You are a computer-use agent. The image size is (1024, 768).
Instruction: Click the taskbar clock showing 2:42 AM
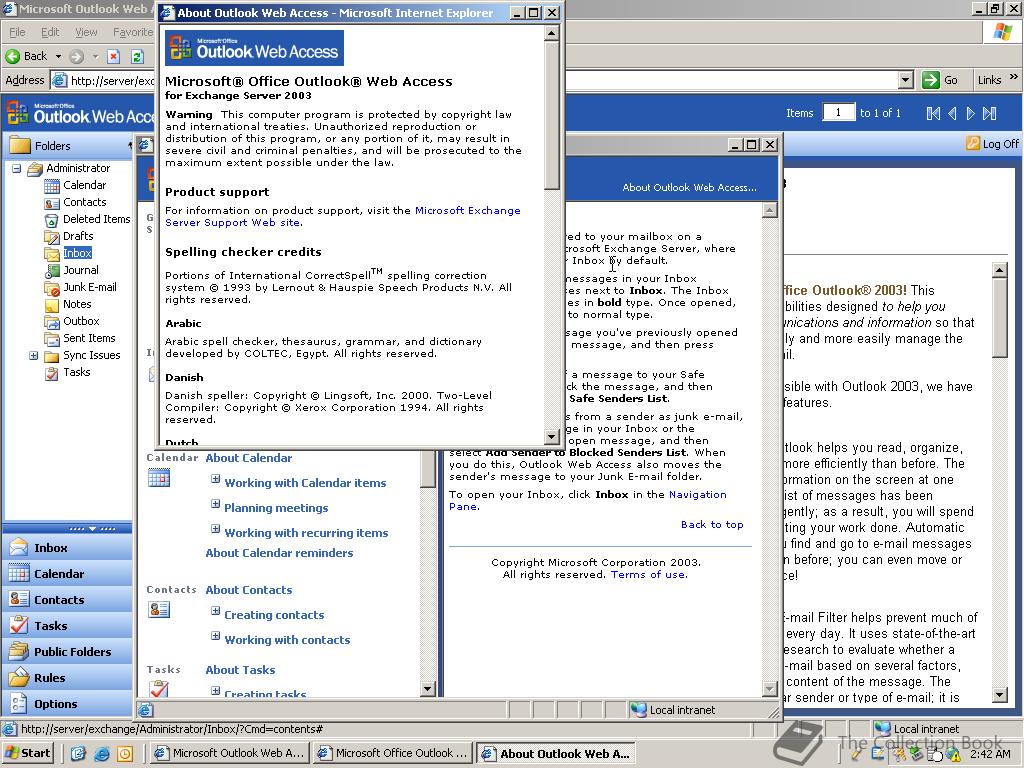990,754
